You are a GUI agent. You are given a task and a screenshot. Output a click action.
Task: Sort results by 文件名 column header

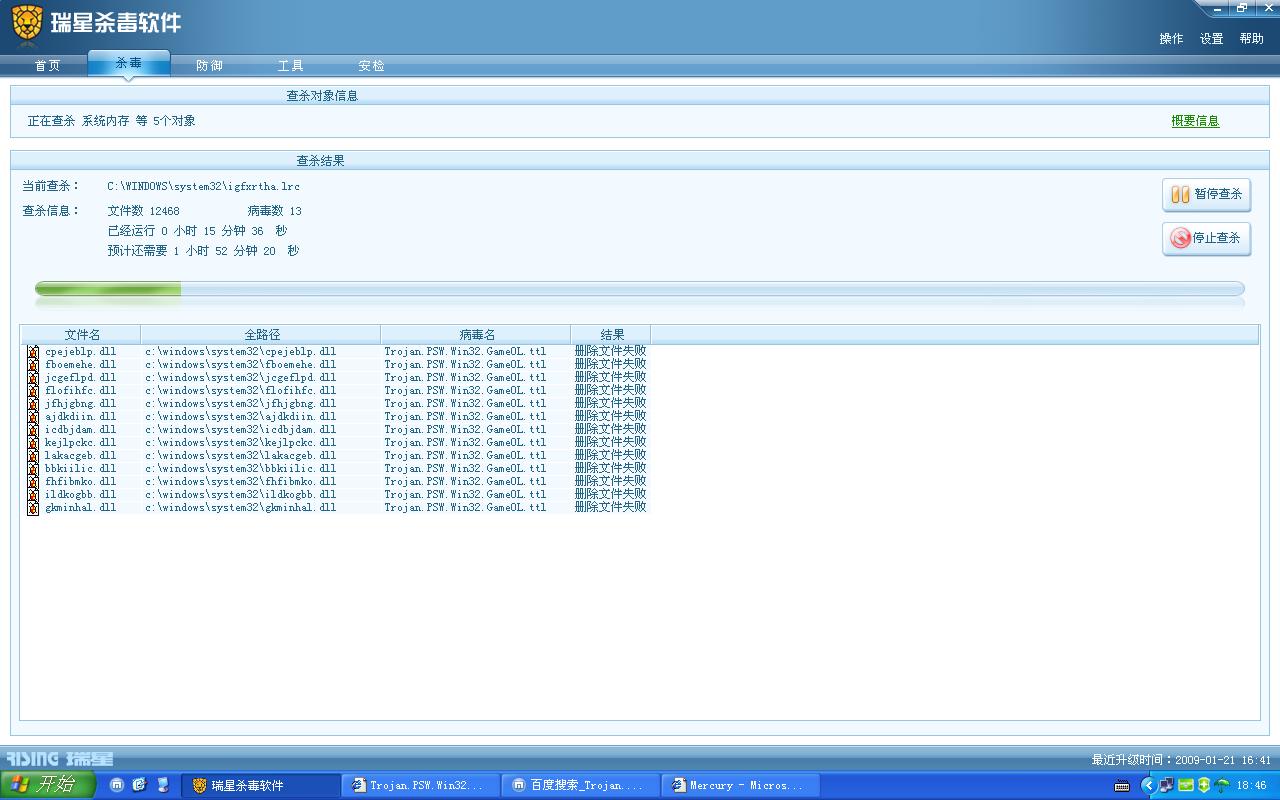82,335
